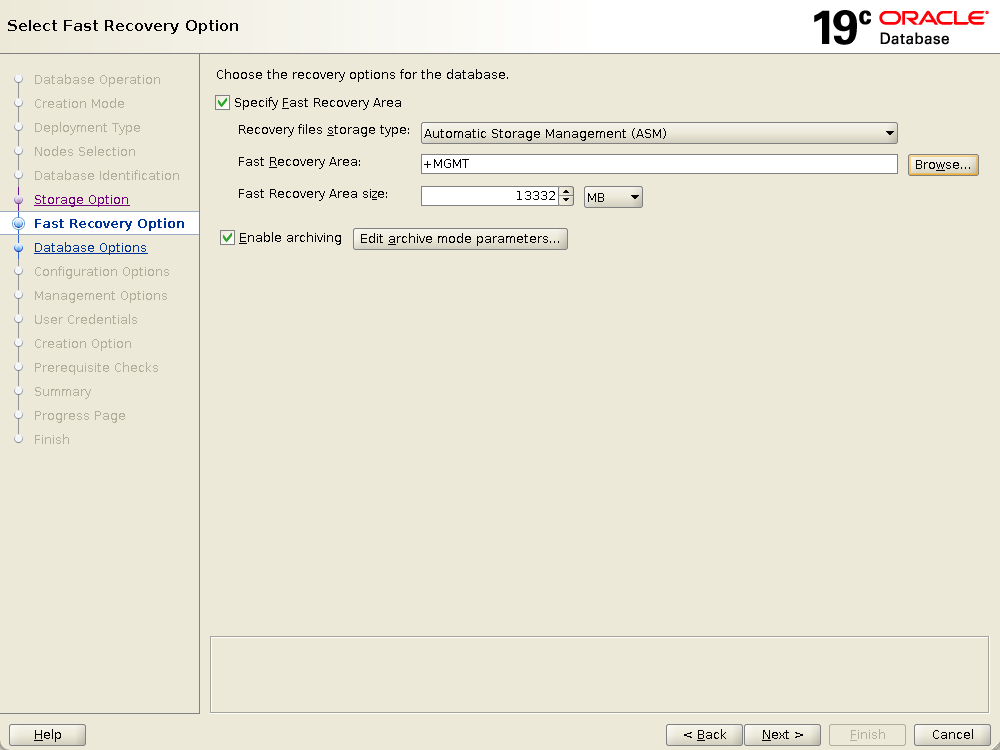Click the Storage Option step bullet icon

[x=18, y=200]
